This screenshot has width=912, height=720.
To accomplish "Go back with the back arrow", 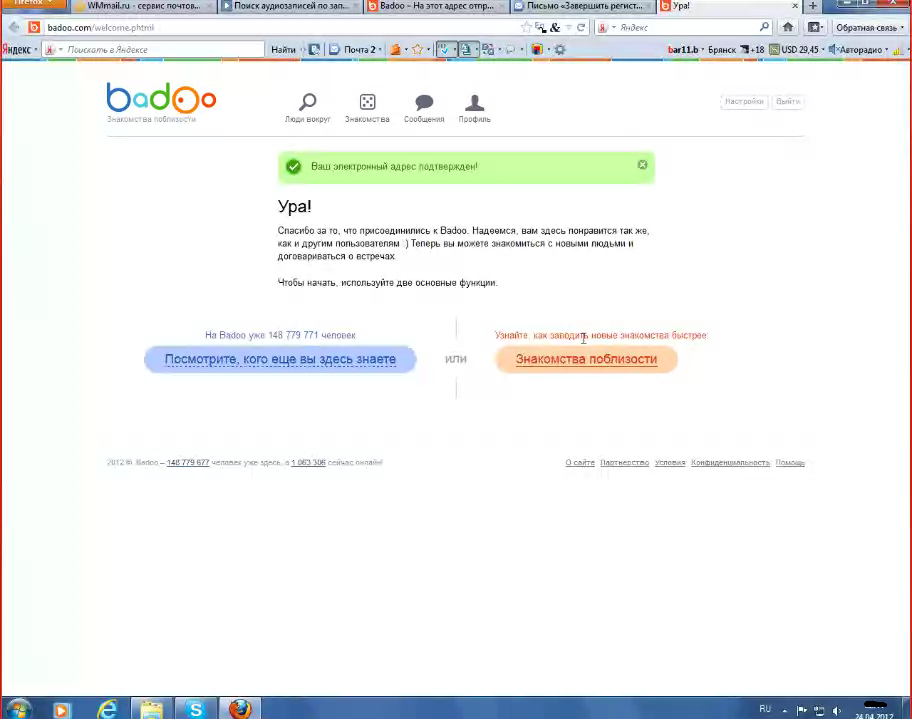I will [x=14, y=27].
